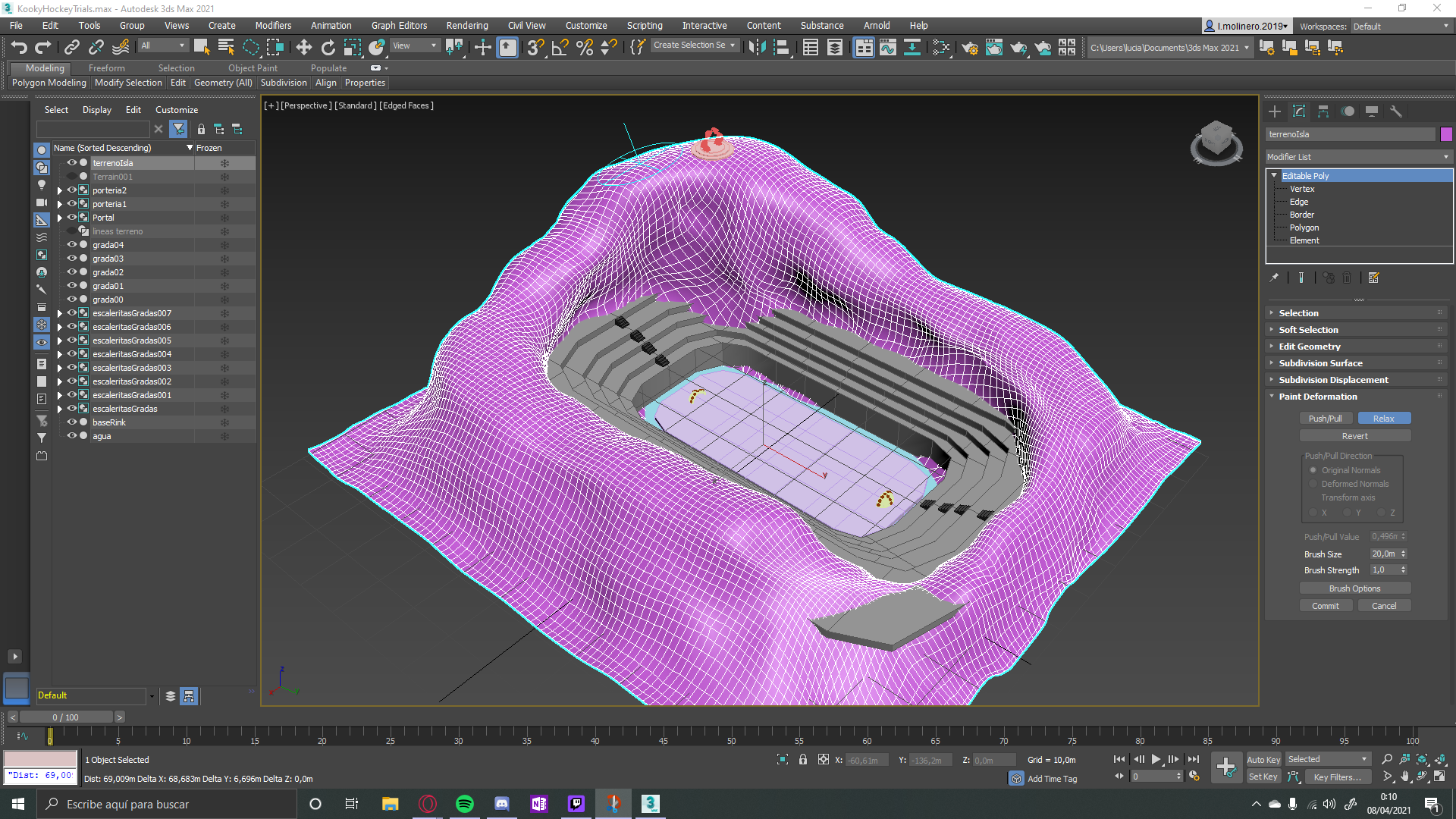This screenshot has width=1456, height=819.
Task: Switch to the Freeform ribbon tab
Action: (106, 68)
